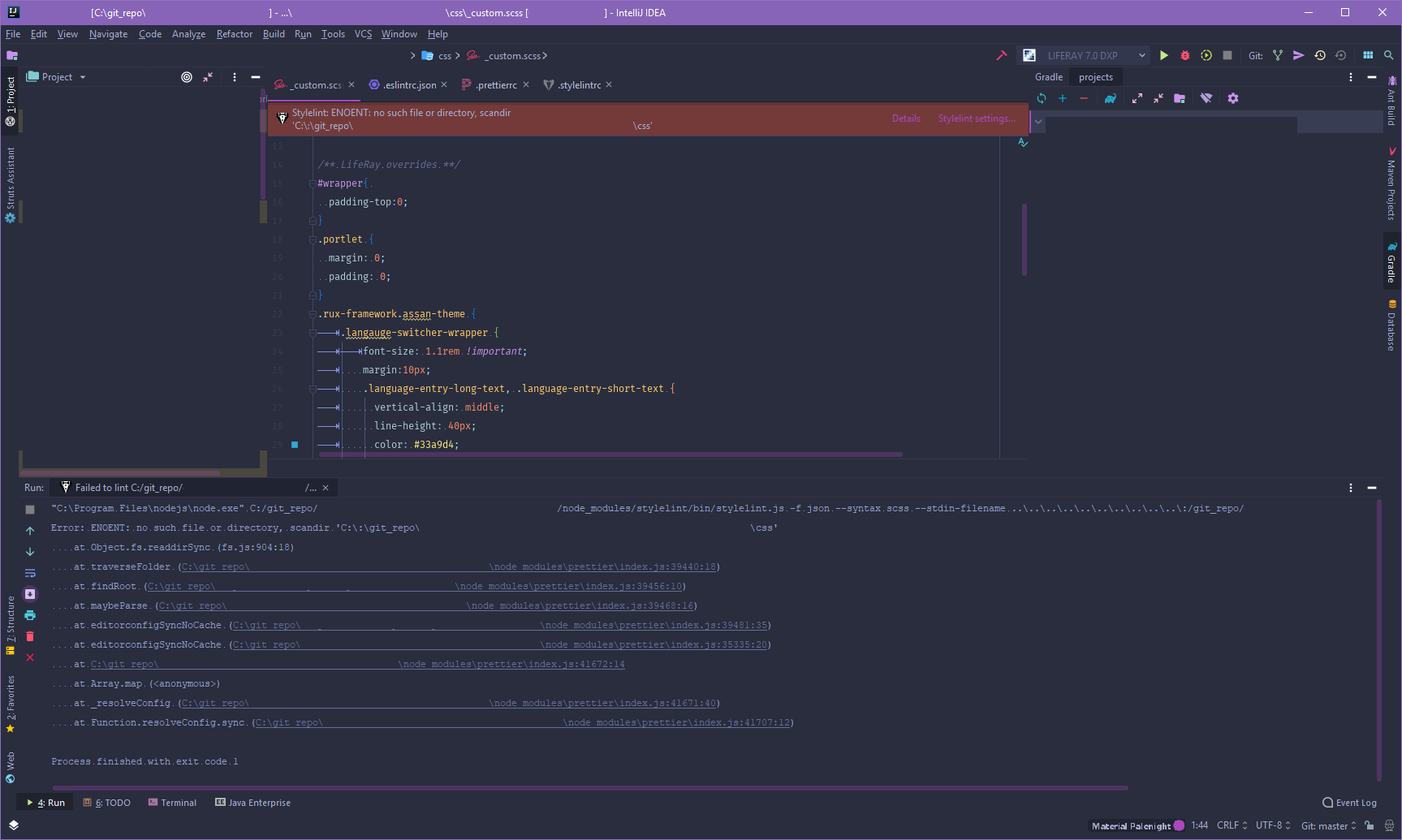Switch to .prettierrc tab

(x=495, y=85)
